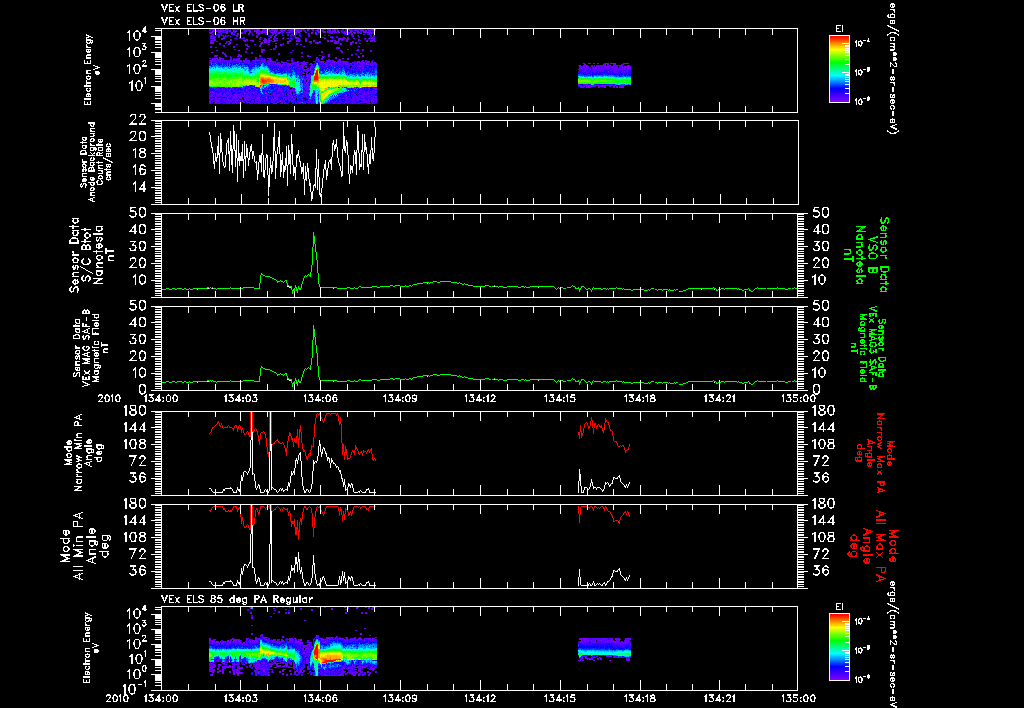Click the white count rate trace in second panel

pos(292,159)
